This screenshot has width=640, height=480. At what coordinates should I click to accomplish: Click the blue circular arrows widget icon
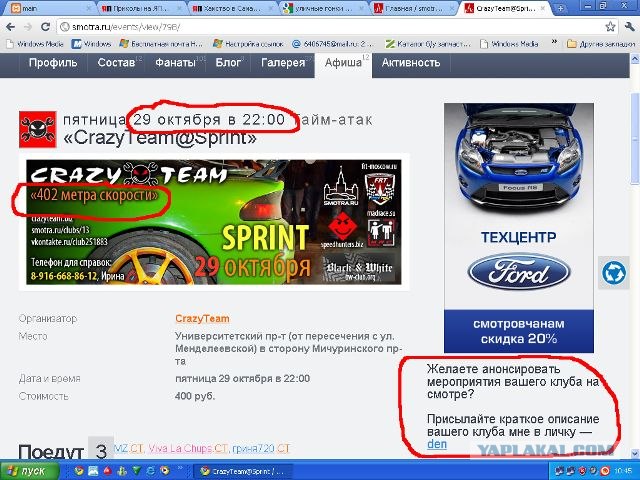coord(613,273)
